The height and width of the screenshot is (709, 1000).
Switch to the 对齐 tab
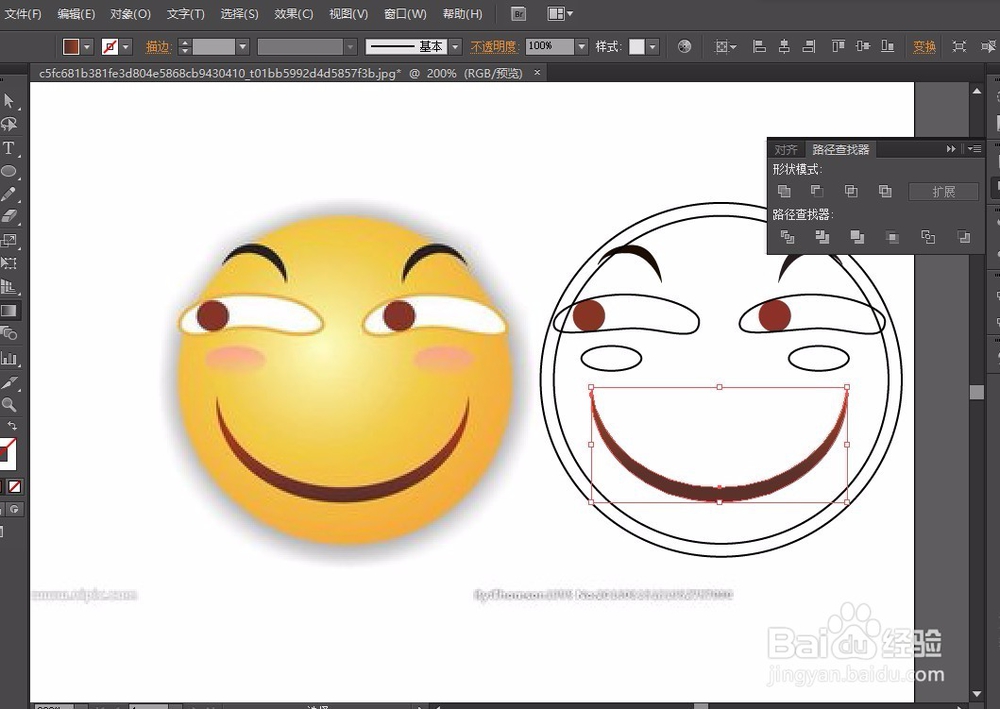pos(786,150)
